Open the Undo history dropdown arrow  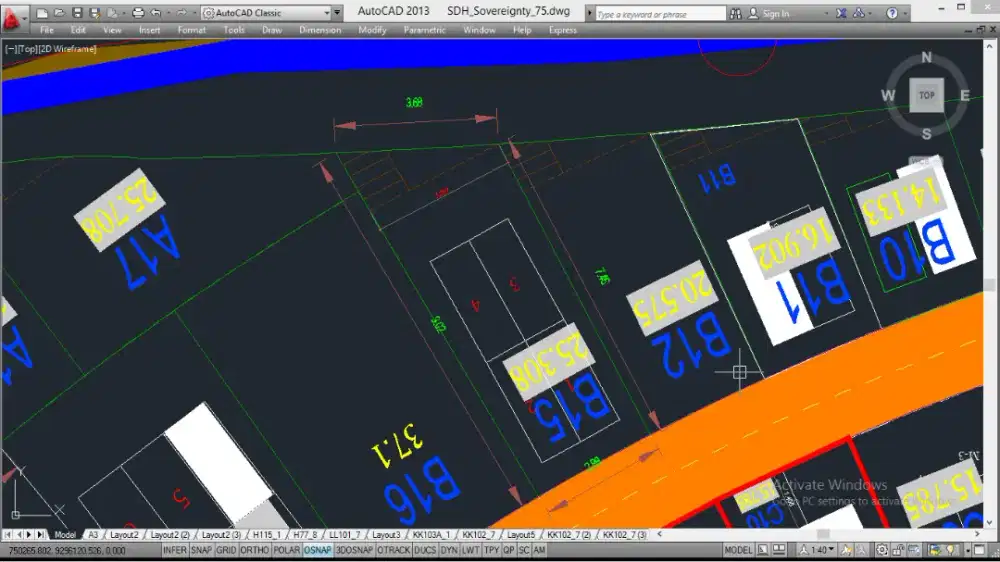click(168, 13)
